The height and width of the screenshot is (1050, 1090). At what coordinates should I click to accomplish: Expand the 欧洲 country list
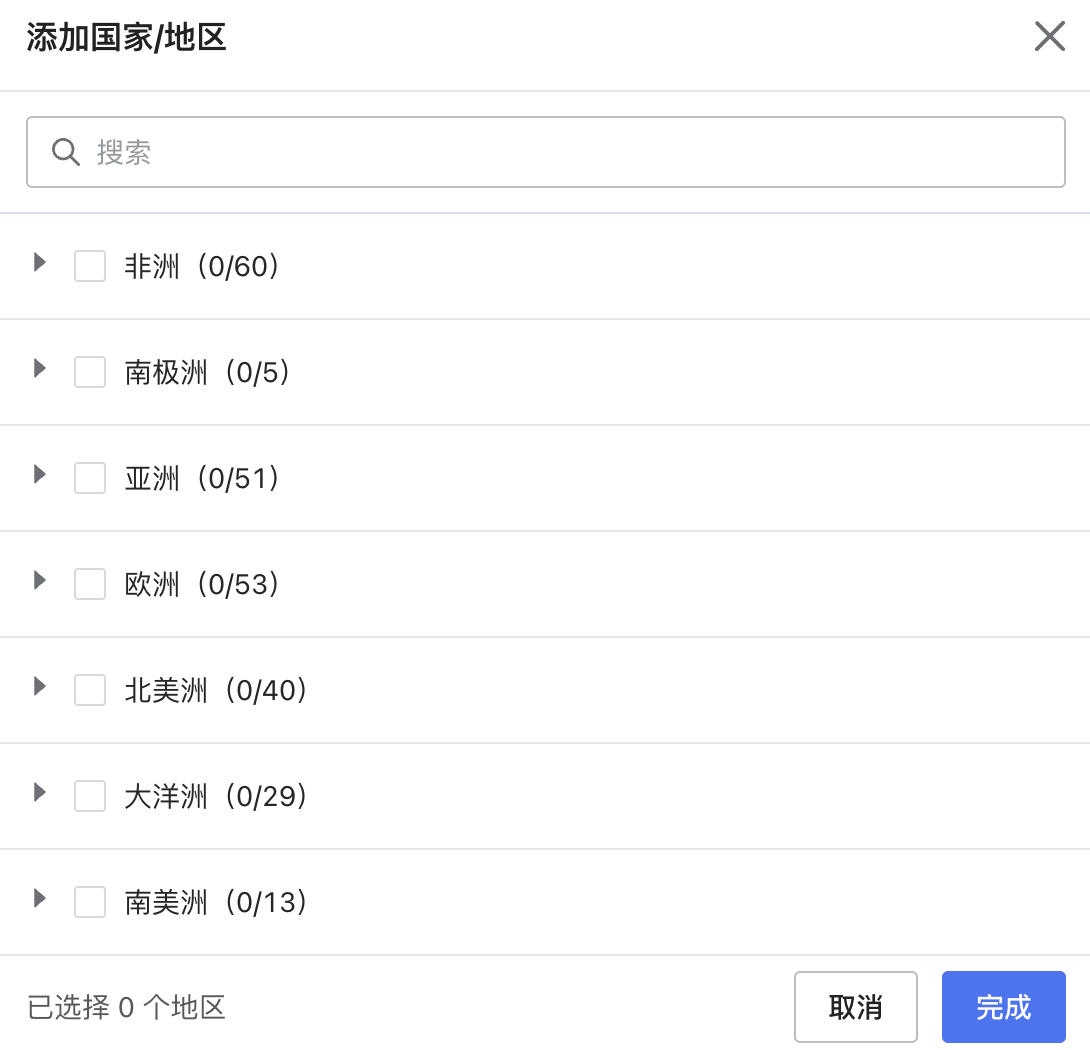pyautogui.click(x=39, y=580)
